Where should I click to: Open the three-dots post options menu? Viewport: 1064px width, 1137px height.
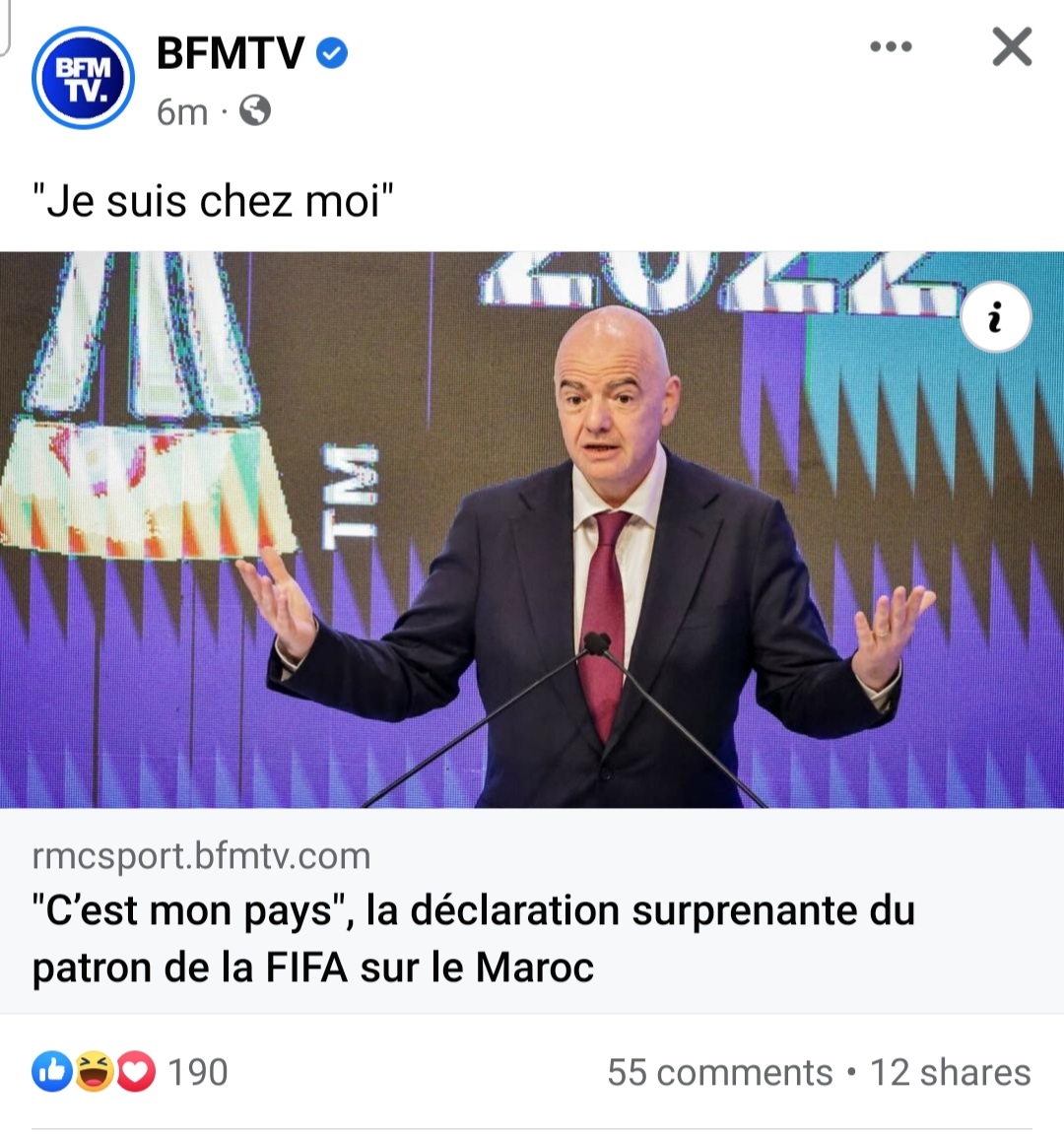pyautogui.click(x=891, y=47)
